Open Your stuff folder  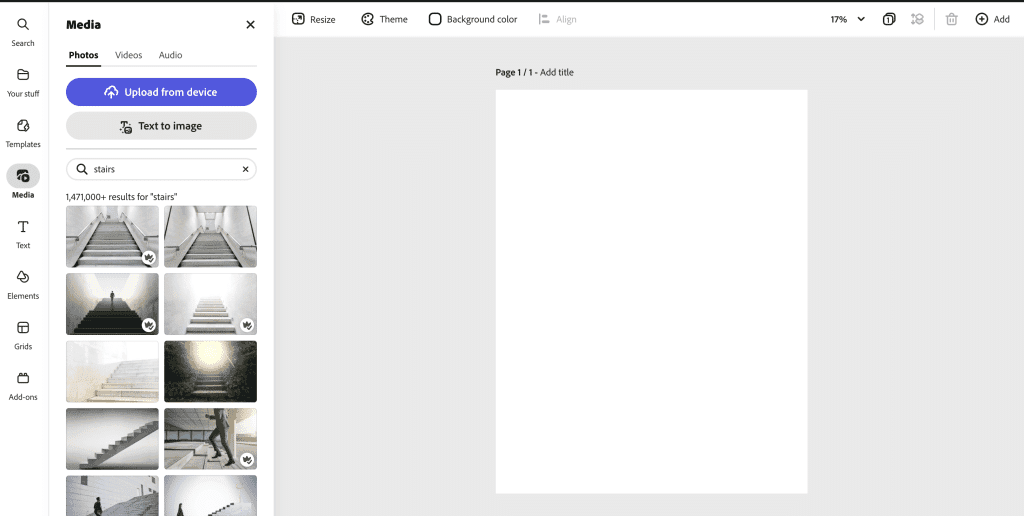(x=23, y=83)
